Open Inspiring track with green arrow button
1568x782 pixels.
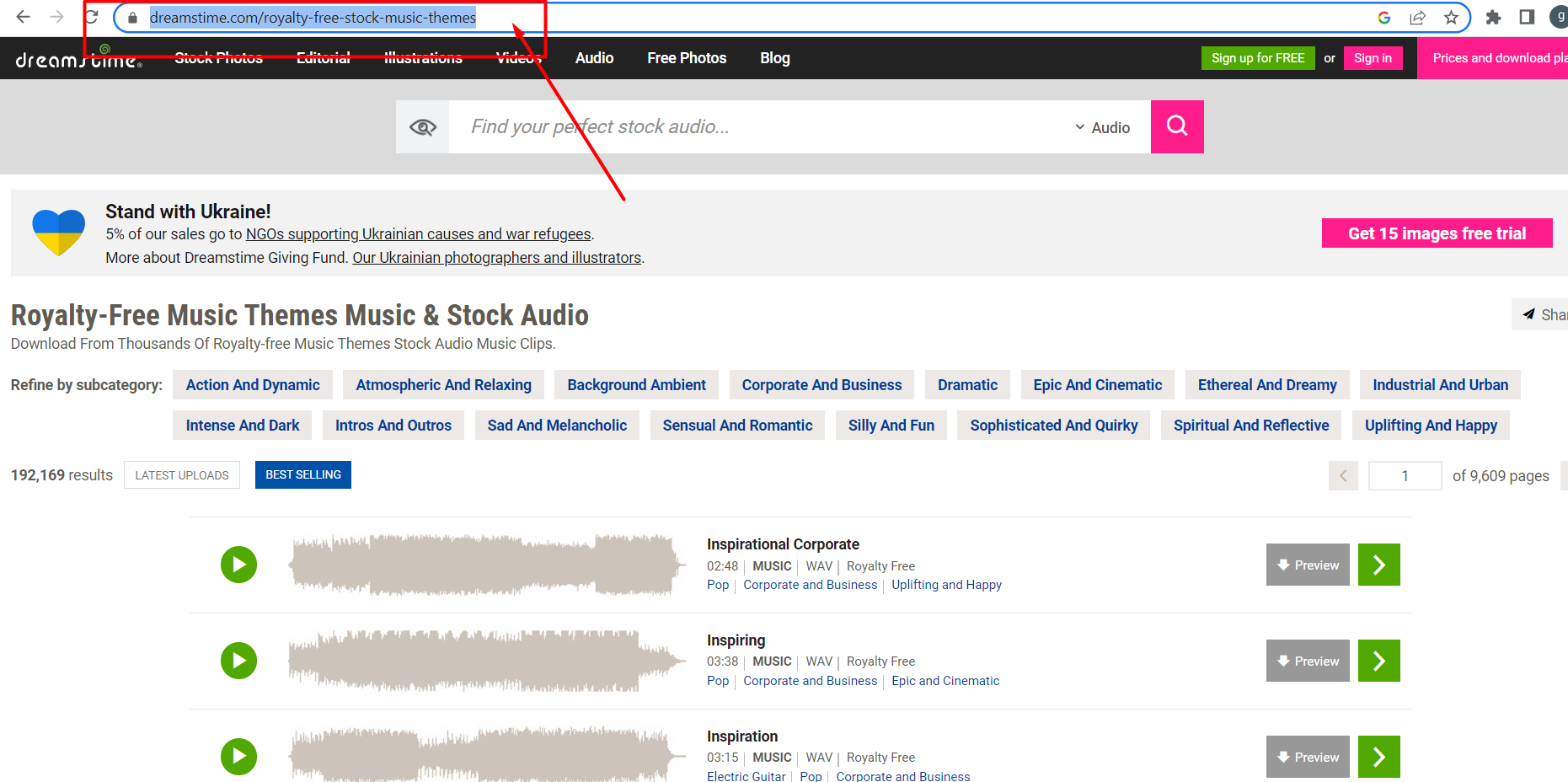coord(1379,661)
